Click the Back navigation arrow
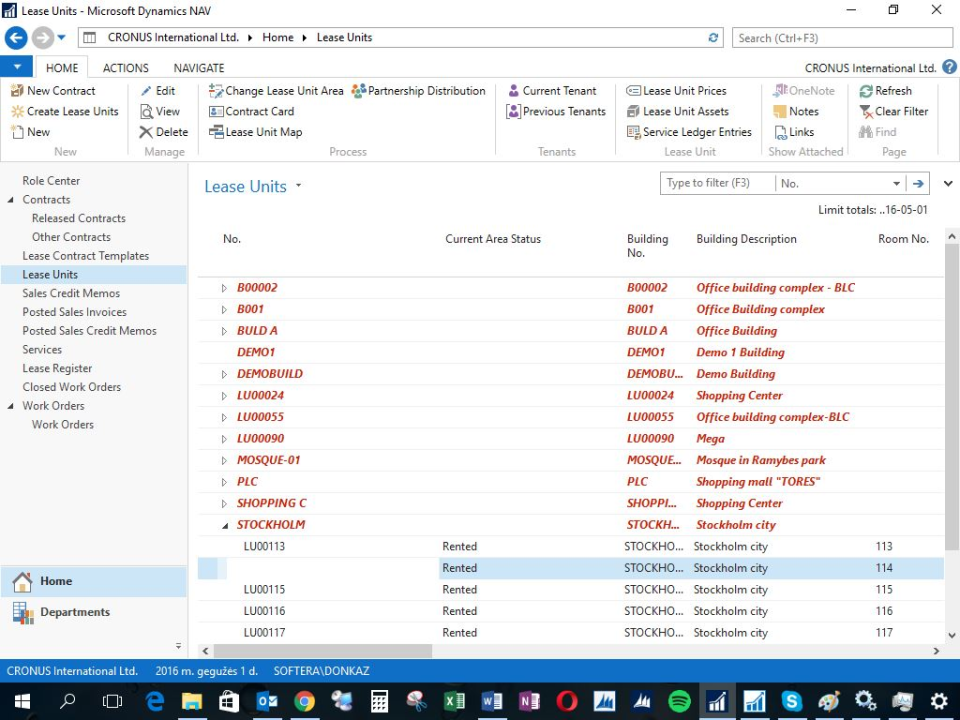The width and height of the screenshot is (960, 720). click(17, 38)
